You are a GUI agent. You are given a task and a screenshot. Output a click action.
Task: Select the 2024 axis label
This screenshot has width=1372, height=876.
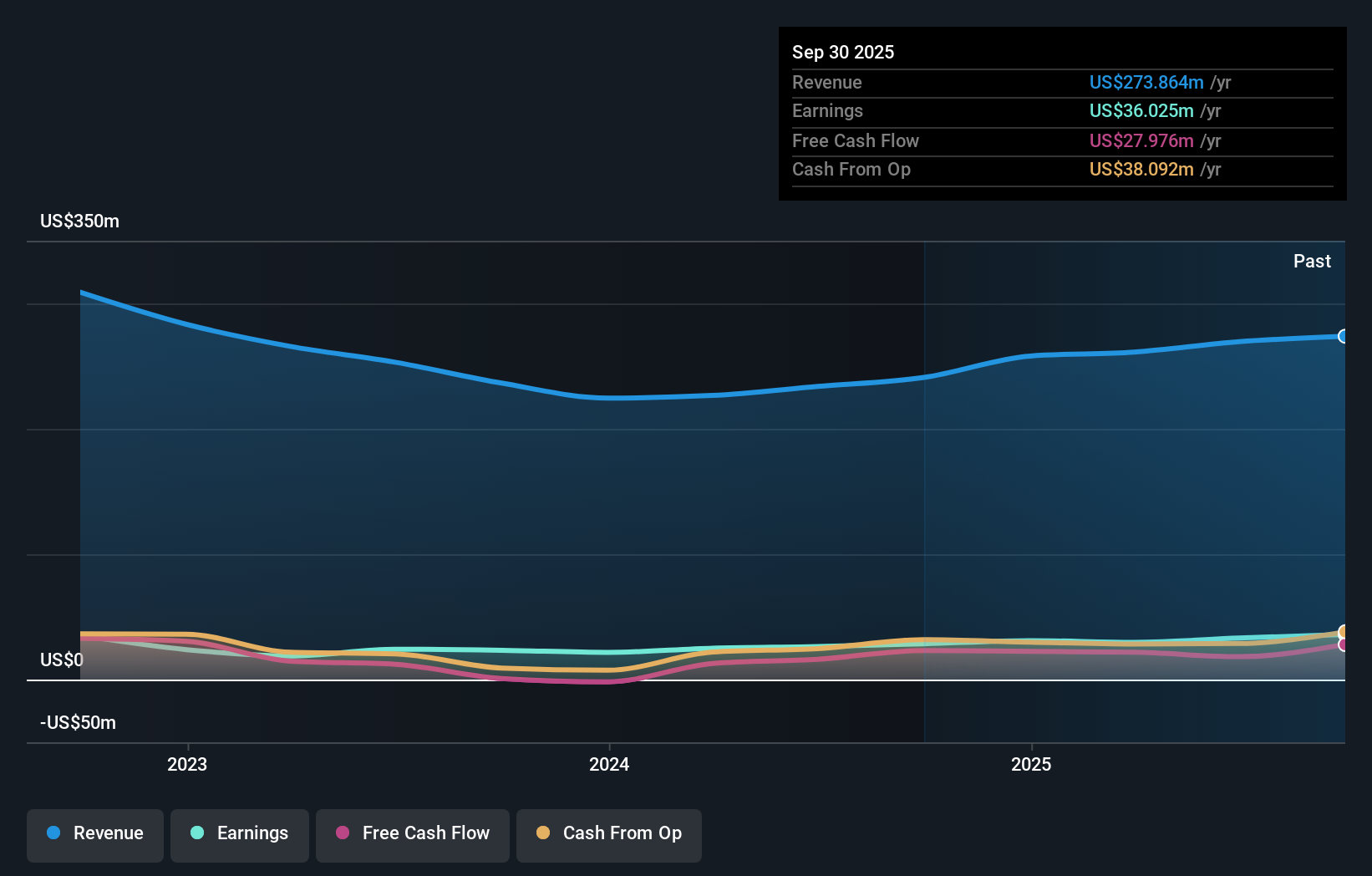609,763
